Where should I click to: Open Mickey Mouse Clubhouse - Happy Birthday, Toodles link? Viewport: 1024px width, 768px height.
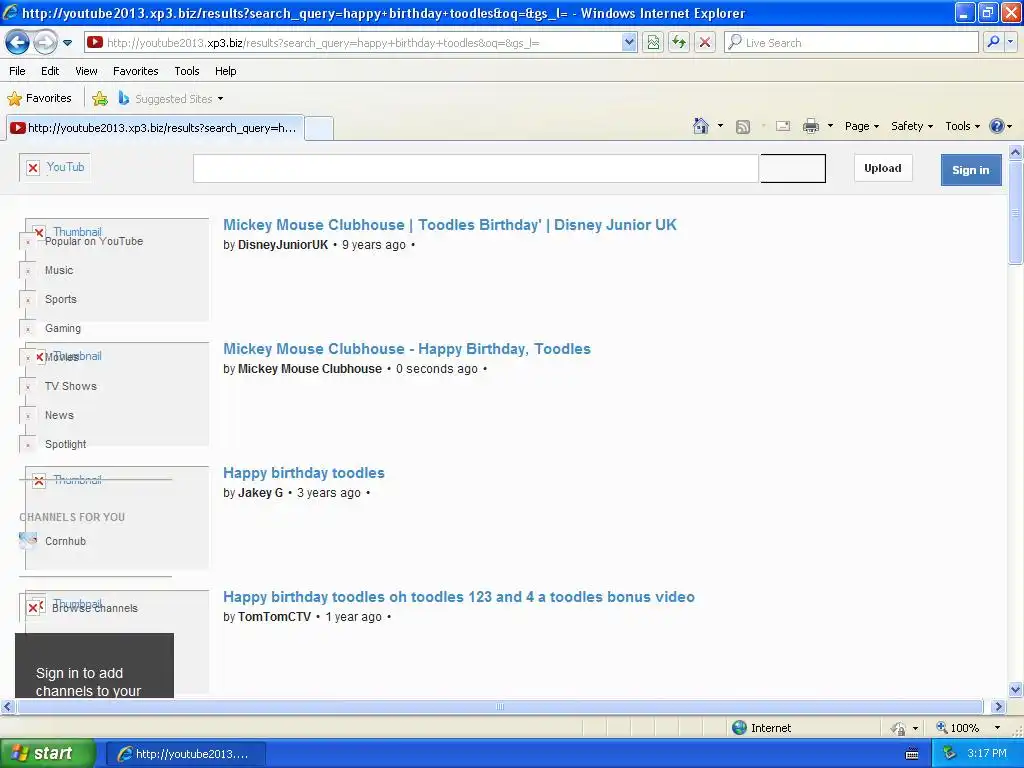point(407,349)
